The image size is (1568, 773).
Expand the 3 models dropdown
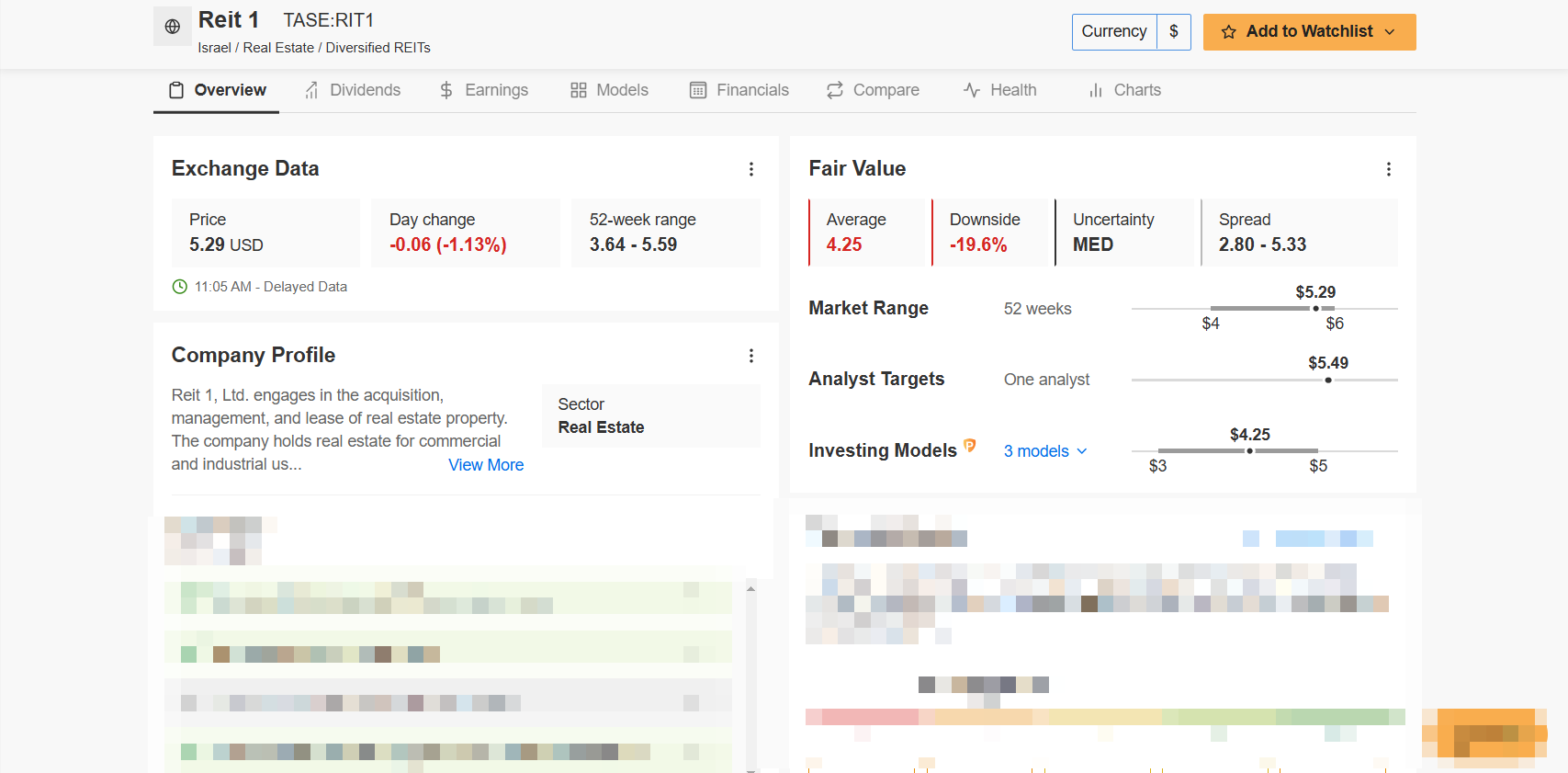(x=1045, y=451)
